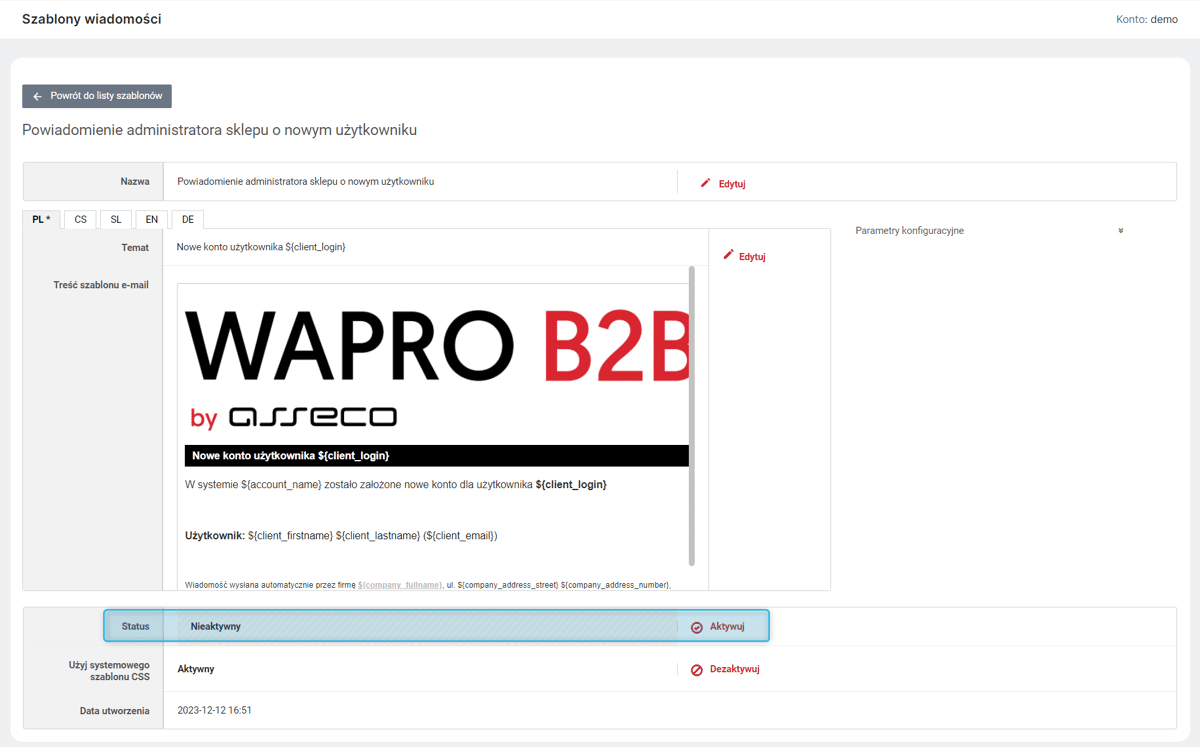Click Edytuj link next to the email template

752,256
